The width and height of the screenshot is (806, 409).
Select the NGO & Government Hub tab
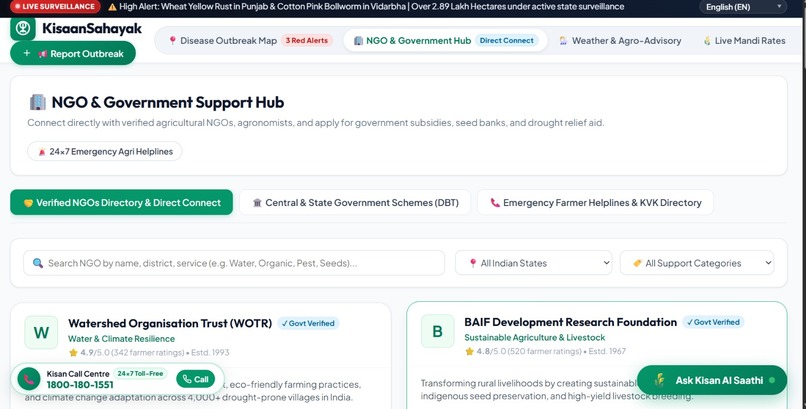click(x=445, y=41)
